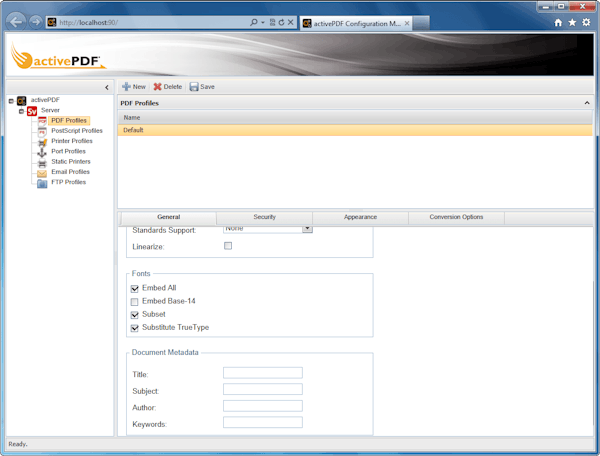This screenshot has height=456, width=600.
Task: Open Email Profiles in tree
Action: point(70,172)
